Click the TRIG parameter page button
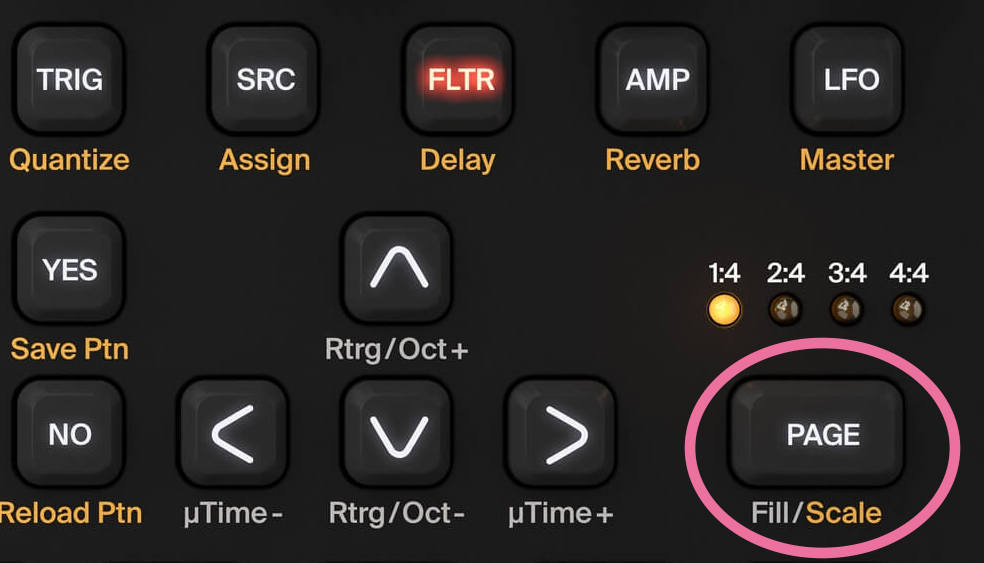 (x=69, y=79)
